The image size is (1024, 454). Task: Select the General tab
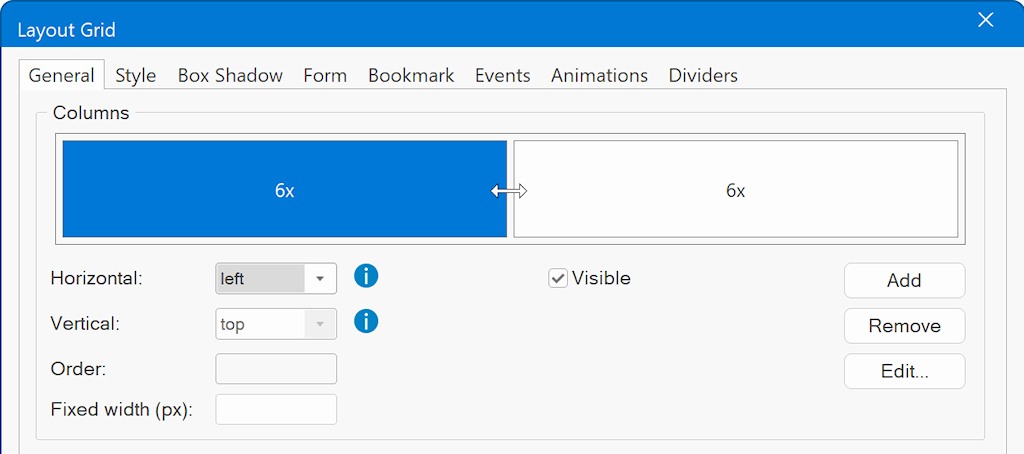pos(61,76)
